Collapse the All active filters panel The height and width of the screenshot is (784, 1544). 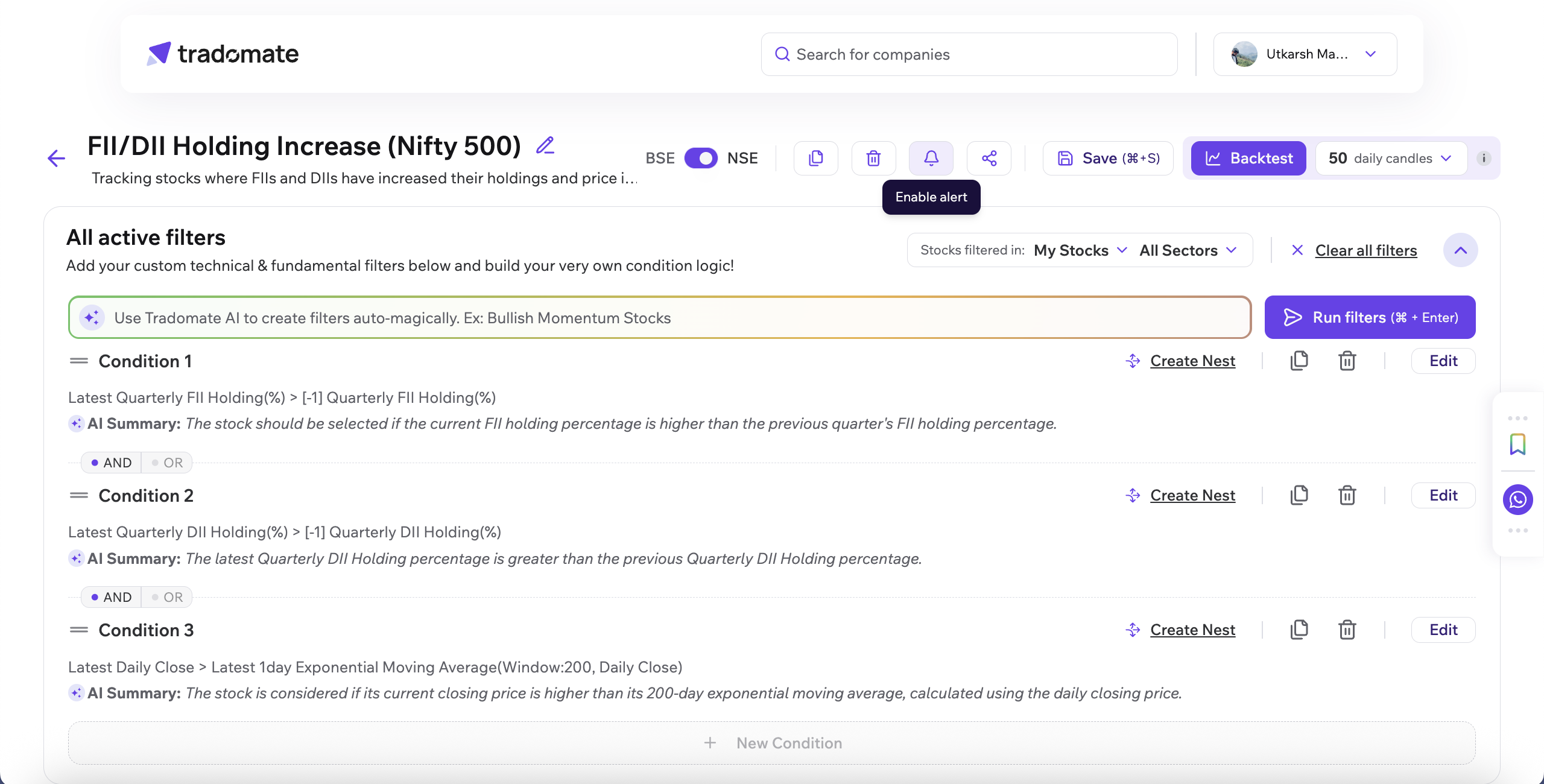tap(1460, 250)
